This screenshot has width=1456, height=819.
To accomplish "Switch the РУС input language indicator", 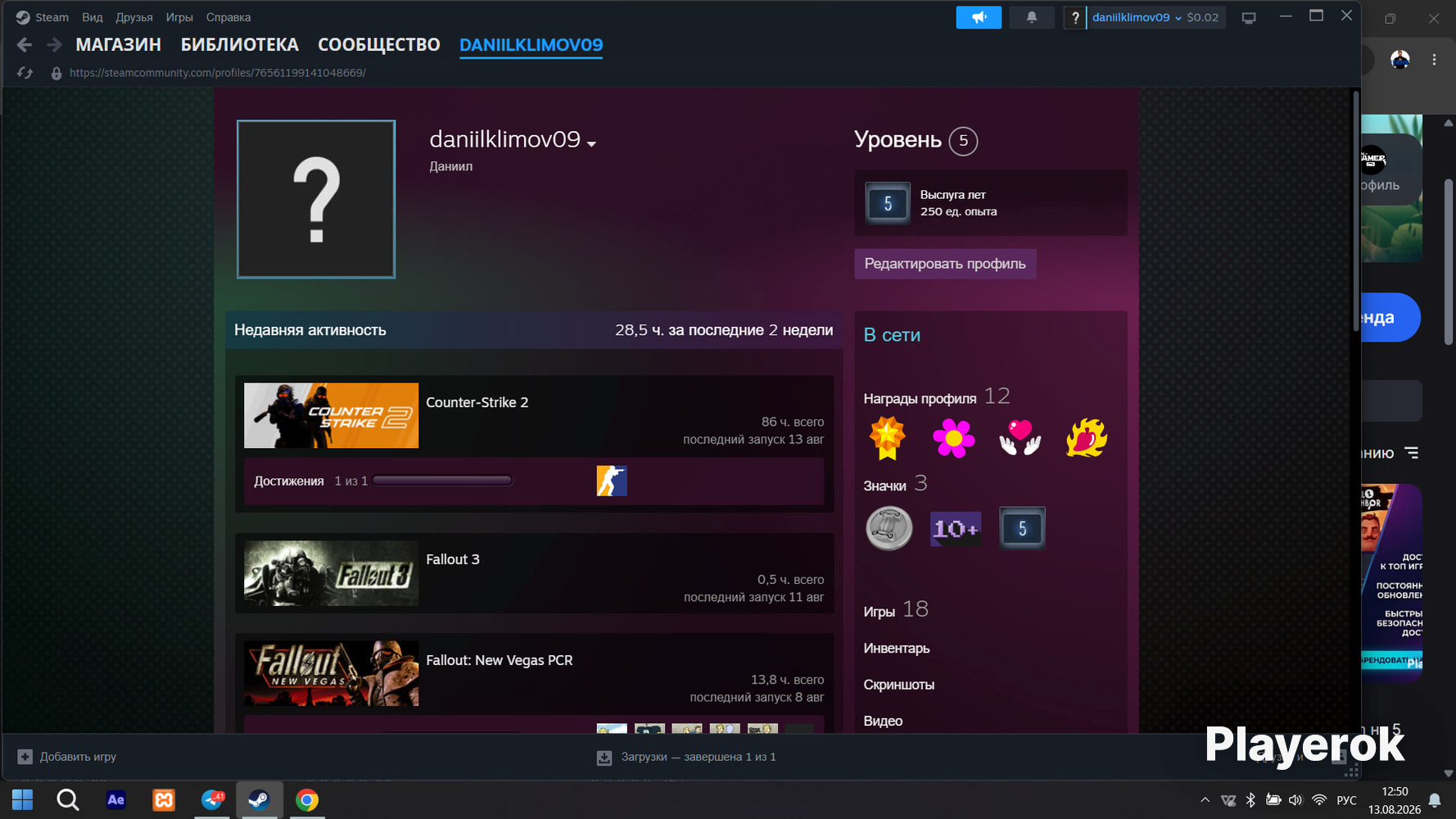I will pyautogui.click(x=1346, y=800).
